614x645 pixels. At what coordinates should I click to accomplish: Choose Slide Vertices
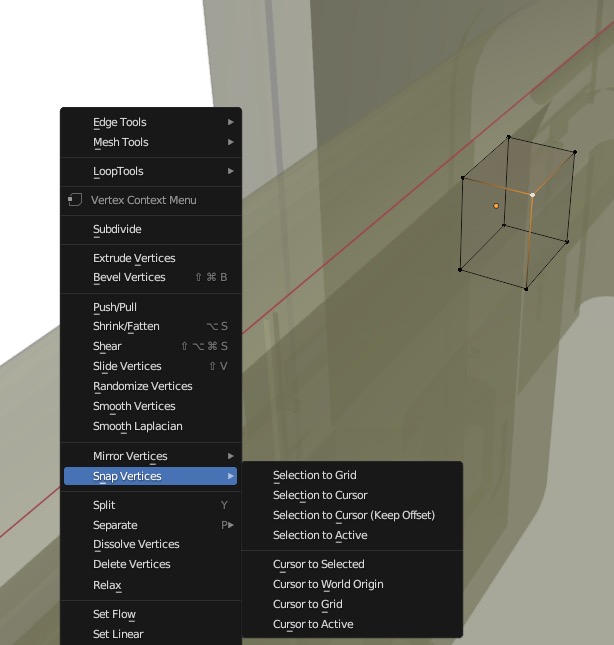151,366
